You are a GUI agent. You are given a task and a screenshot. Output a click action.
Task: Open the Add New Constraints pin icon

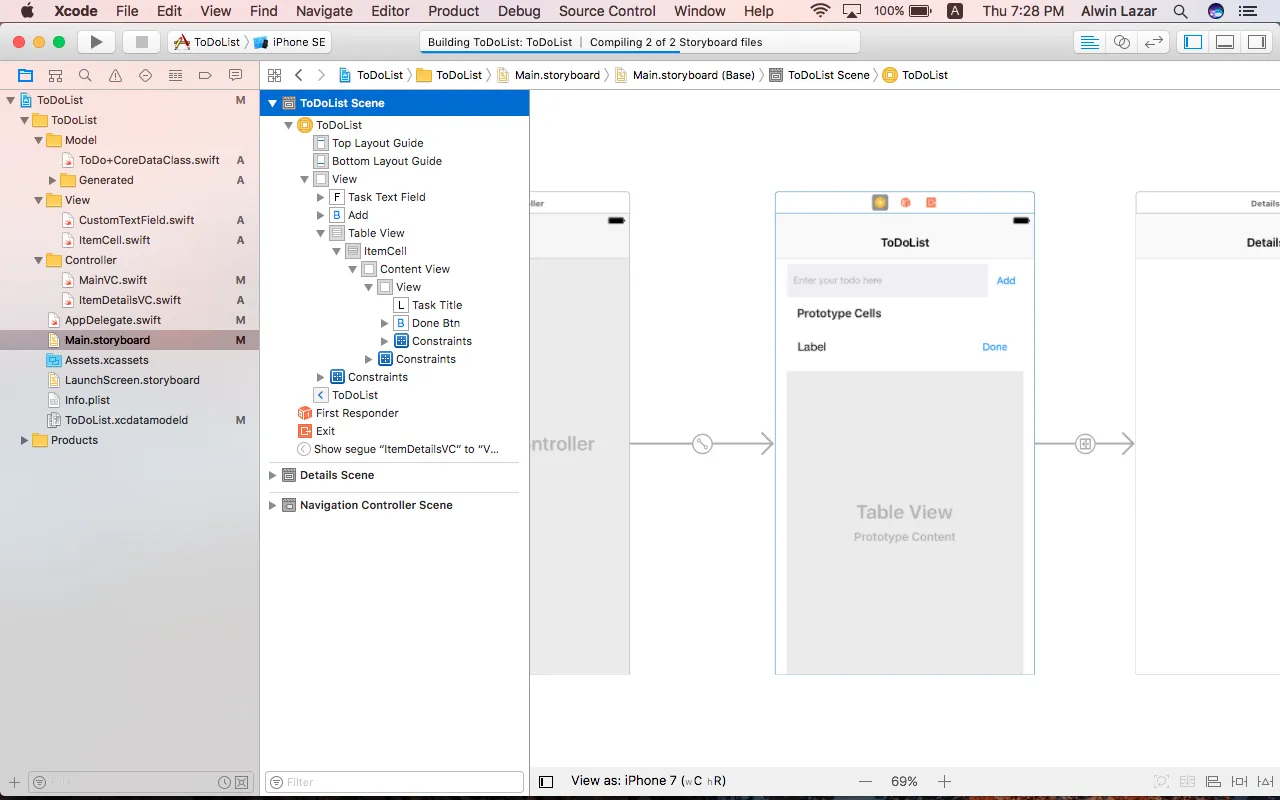click(x=1239, y=781)
